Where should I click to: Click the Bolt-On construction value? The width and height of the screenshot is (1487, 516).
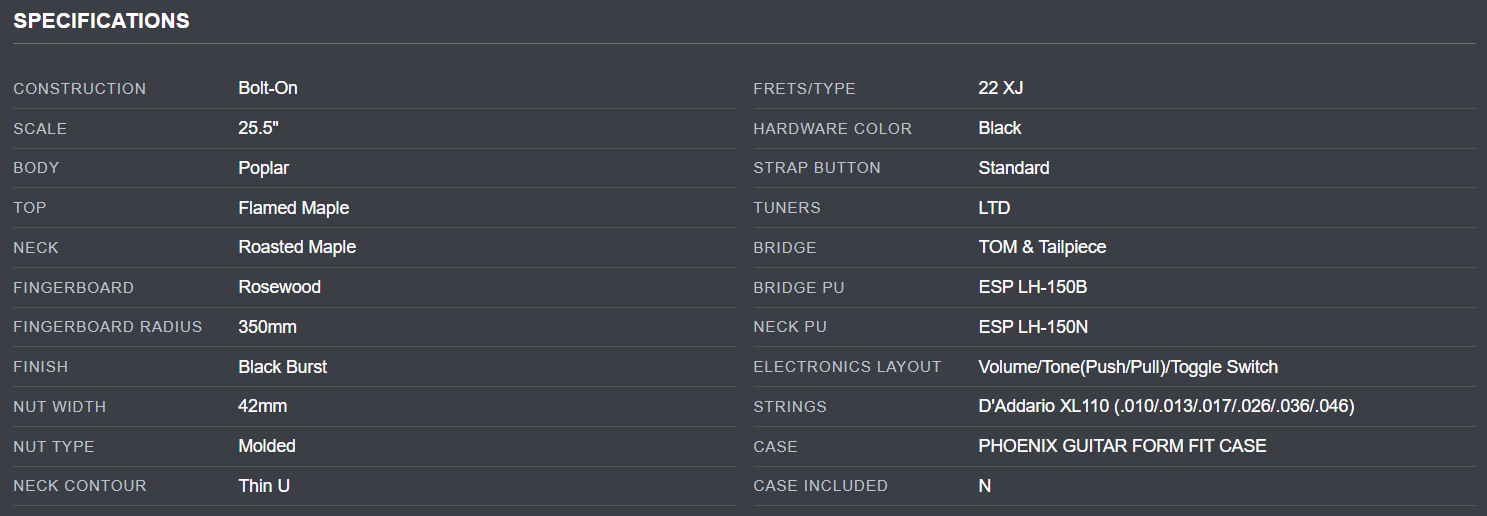tap(268, 88)
